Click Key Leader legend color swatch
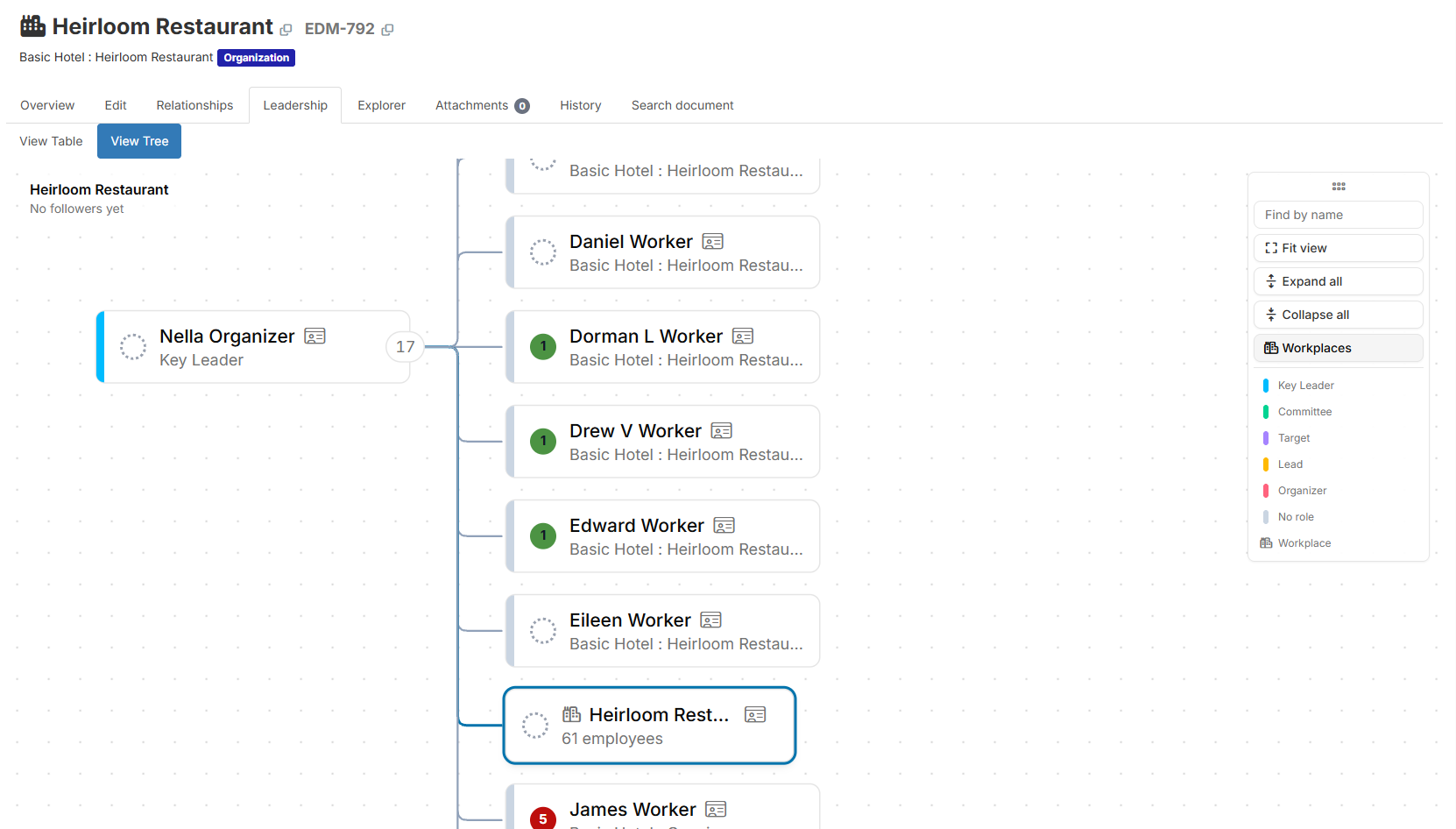 tap(1266, 386)
